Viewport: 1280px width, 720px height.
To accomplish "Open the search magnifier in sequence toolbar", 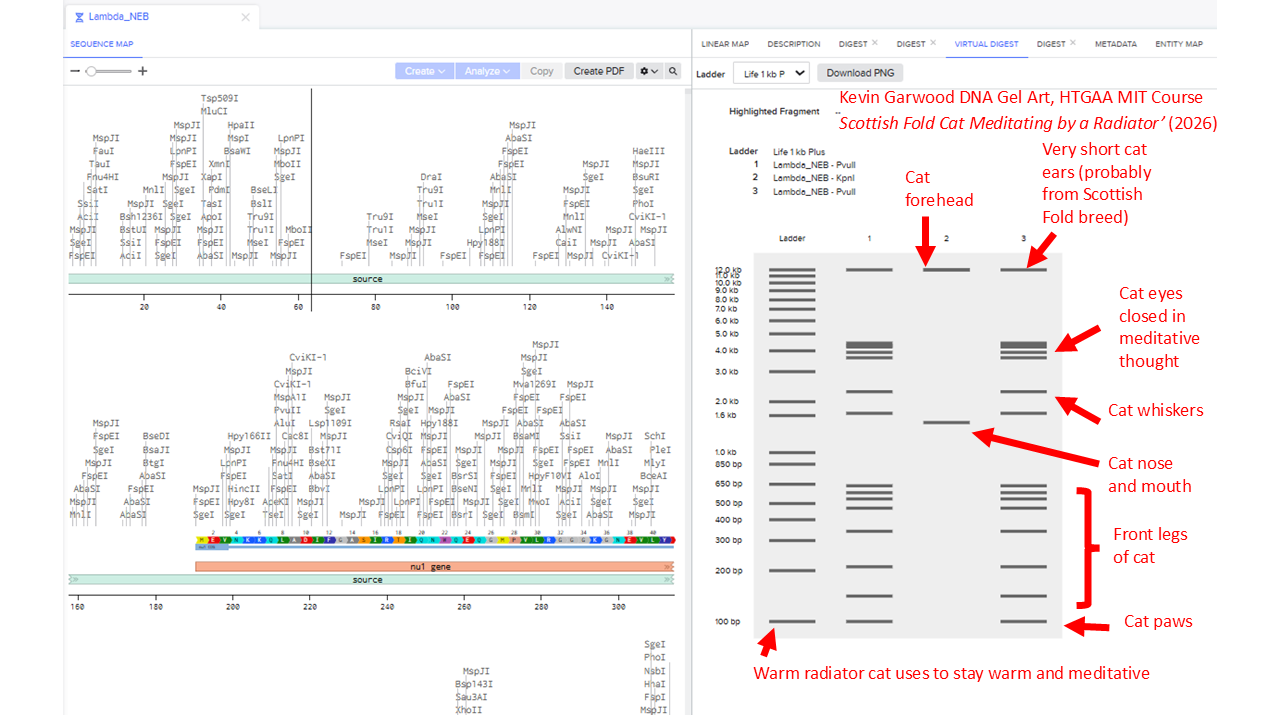I will coord(673,71).
